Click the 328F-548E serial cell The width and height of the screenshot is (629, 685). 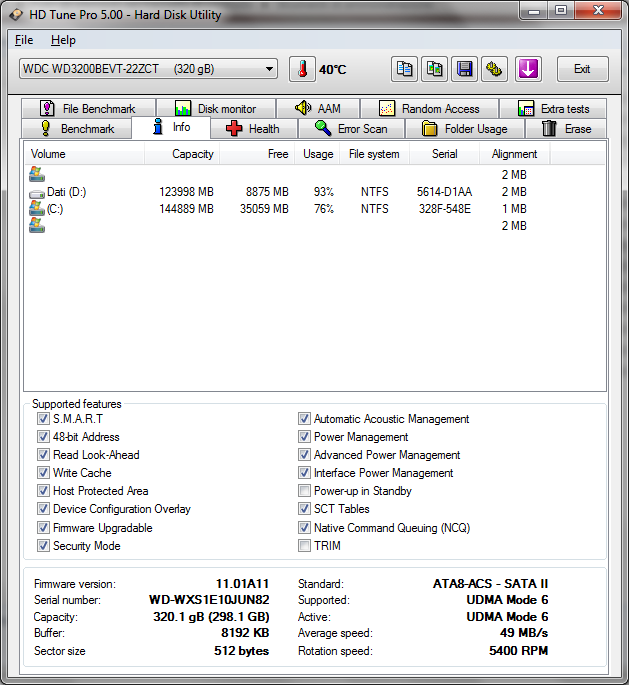(445, 209)
